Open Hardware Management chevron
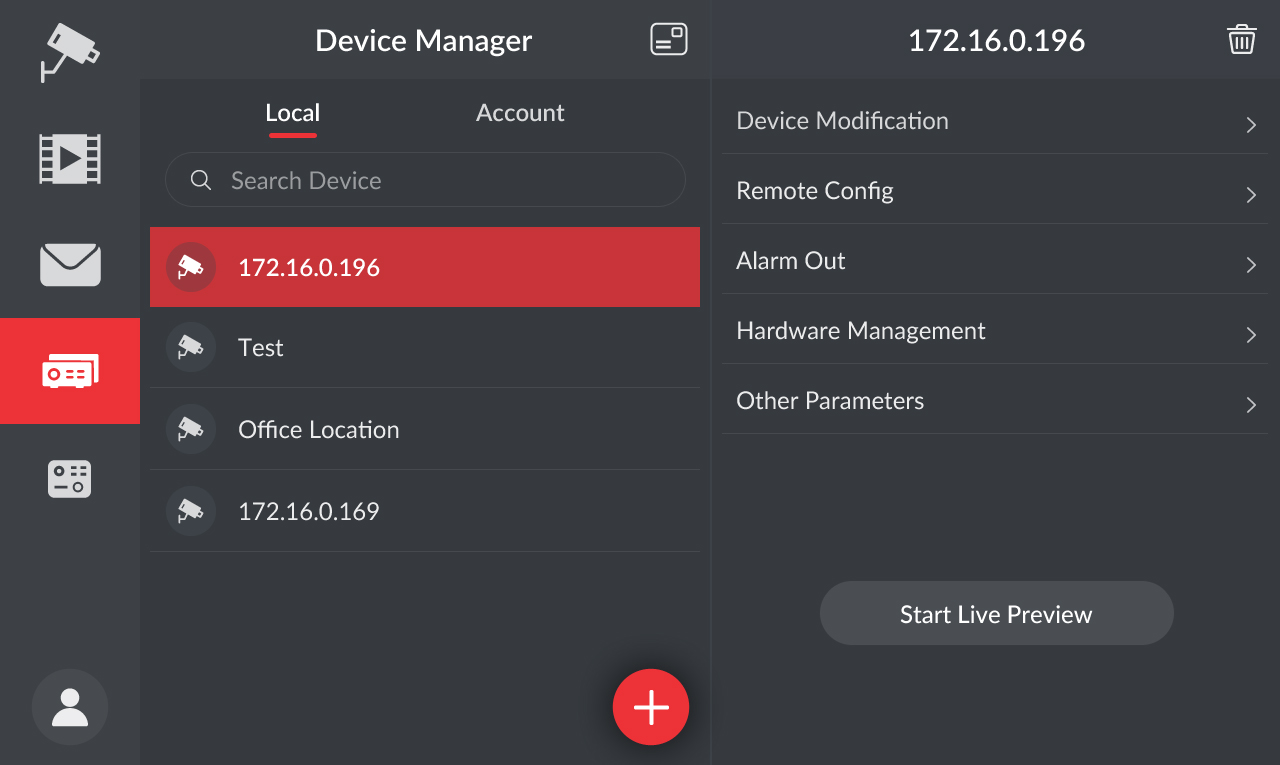 (1250, 334)
